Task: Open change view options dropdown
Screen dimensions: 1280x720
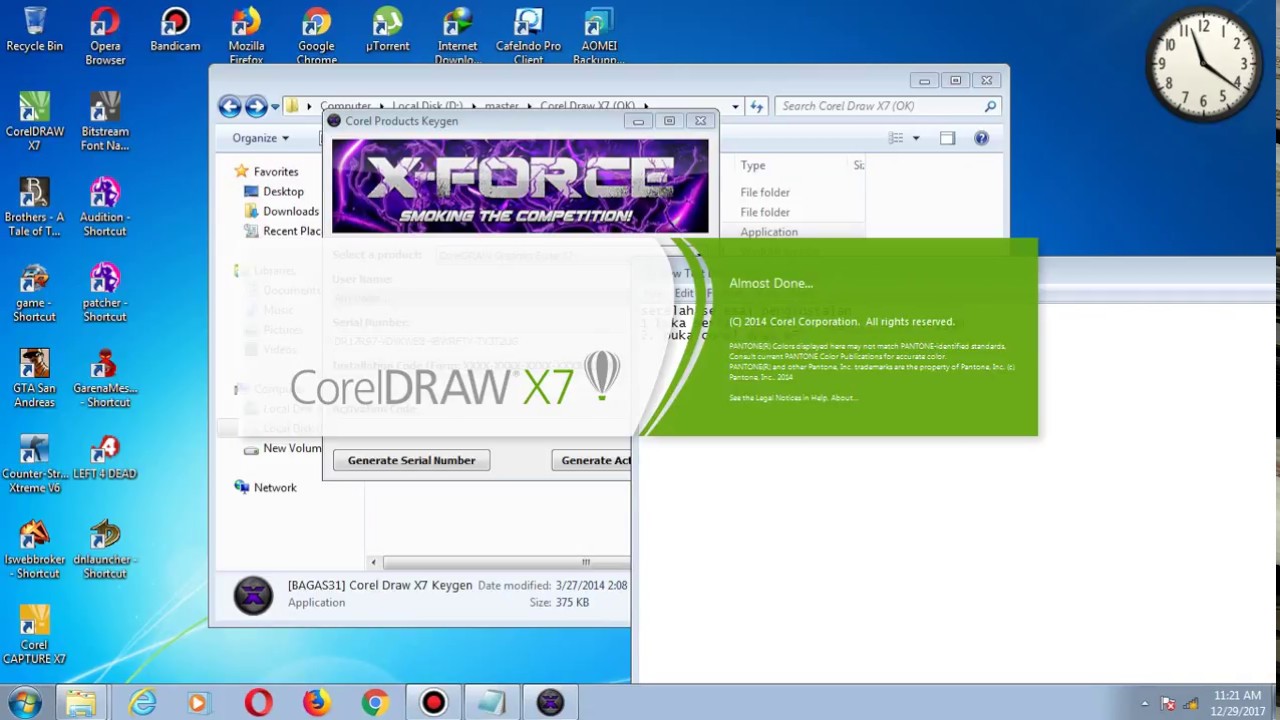Action: click(915, 138)
